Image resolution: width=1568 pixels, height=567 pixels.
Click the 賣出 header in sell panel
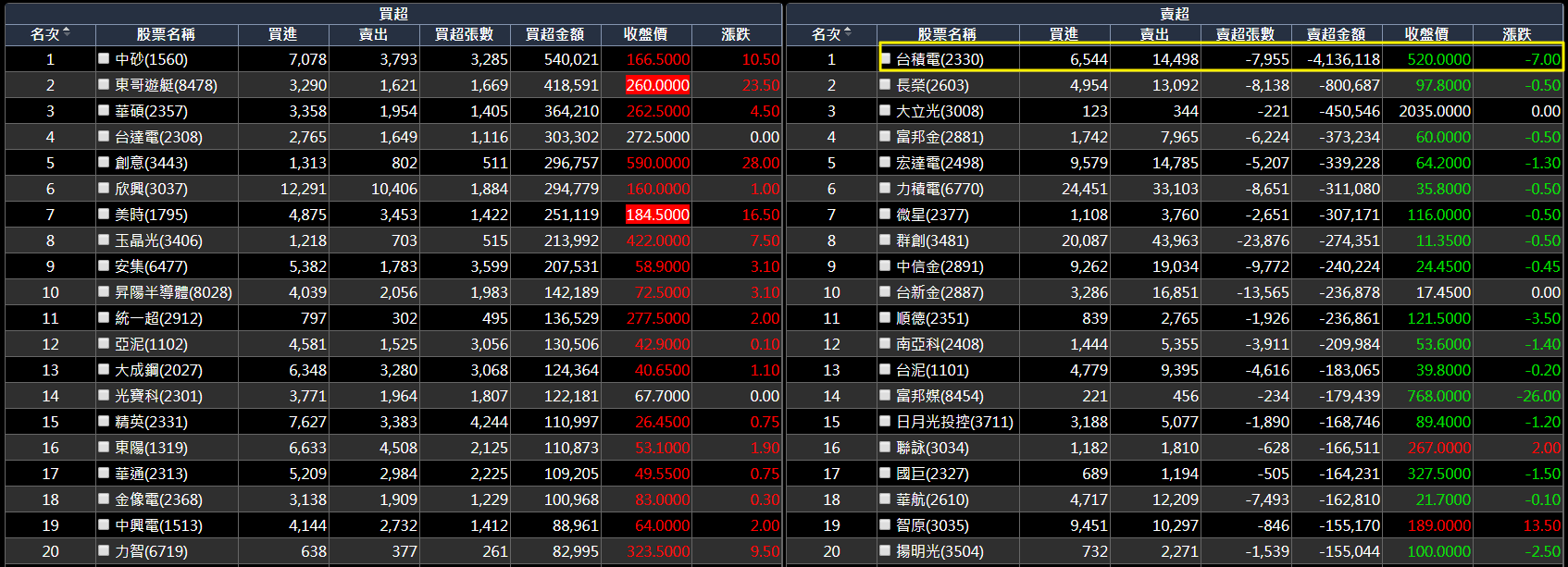tap(1155, 34)
